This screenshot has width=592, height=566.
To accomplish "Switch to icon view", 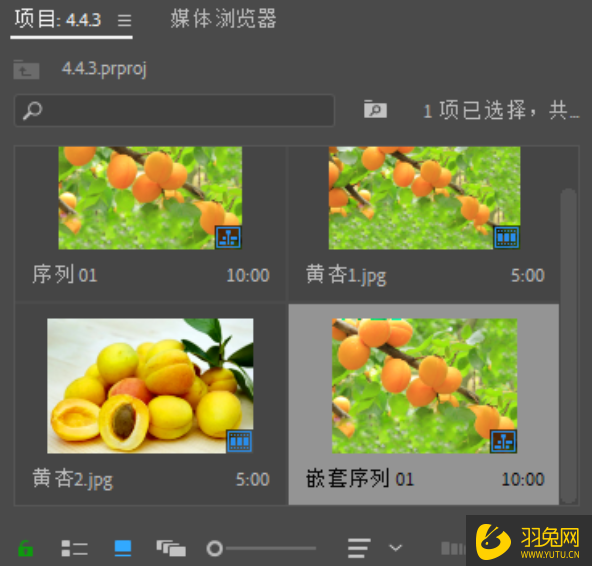I will [123, 548].
